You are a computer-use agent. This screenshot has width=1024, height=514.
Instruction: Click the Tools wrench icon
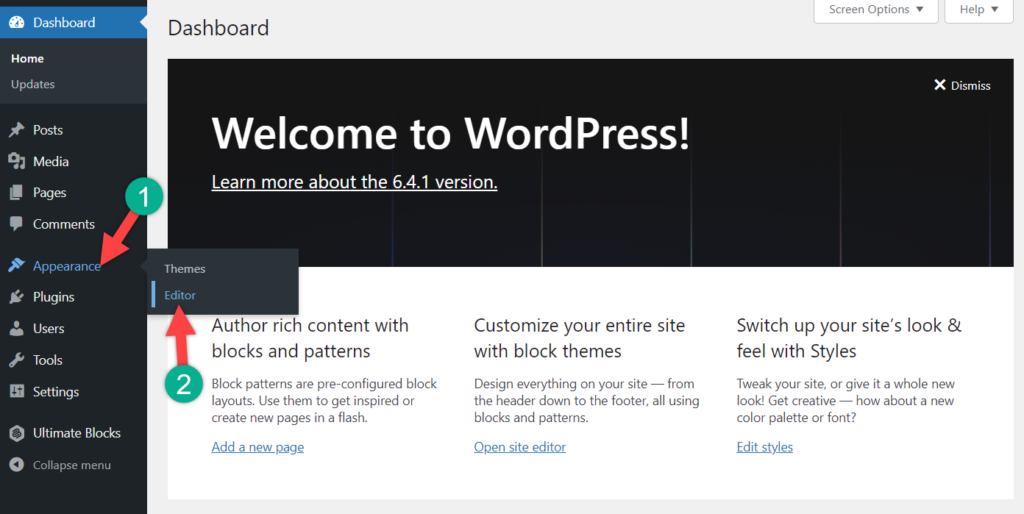point(16,360)
